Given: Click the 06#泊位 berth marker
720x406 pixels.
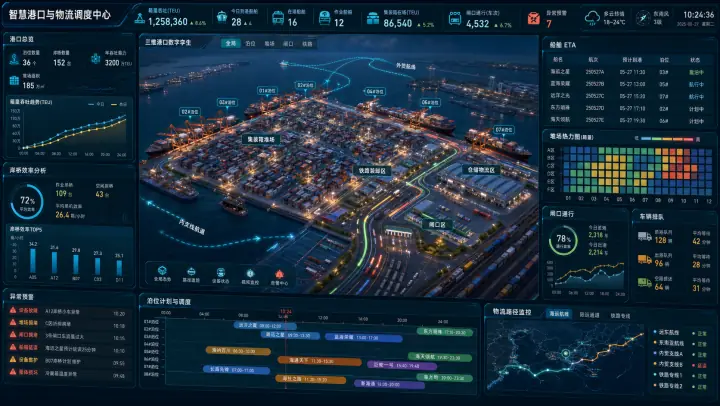Looking at the screenshot, I should coord(430,102).
